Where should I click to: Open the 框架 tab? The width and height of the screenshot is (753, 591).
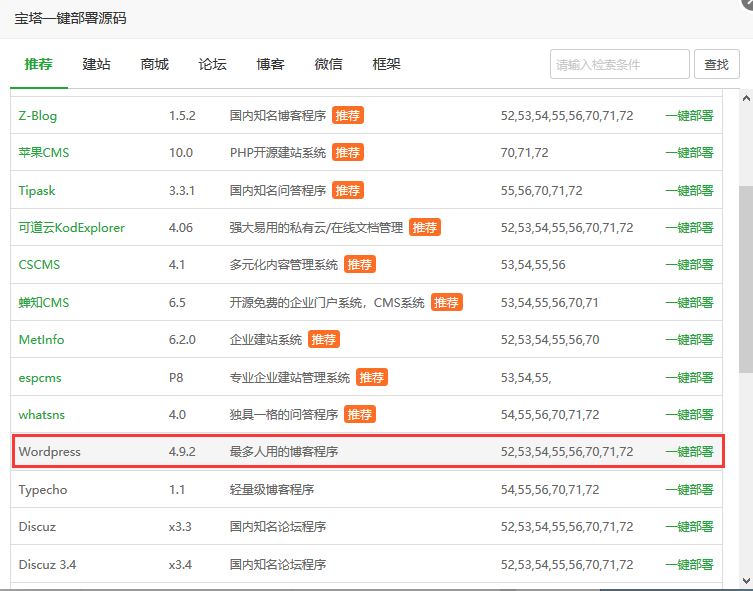387,64
